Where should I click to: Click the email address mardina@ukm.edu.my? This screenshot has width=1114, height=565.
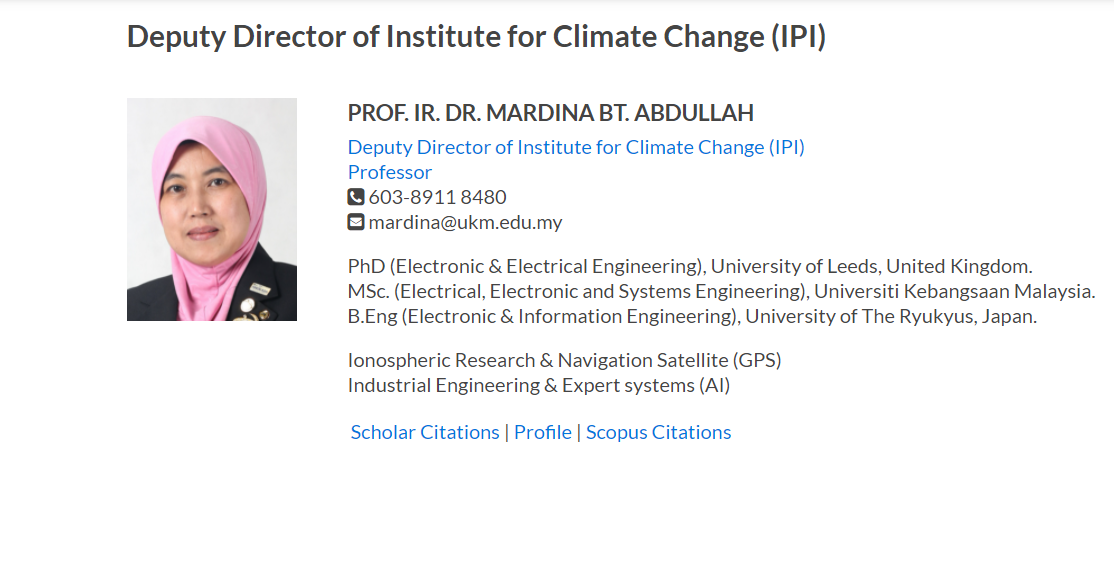[466, 222]
